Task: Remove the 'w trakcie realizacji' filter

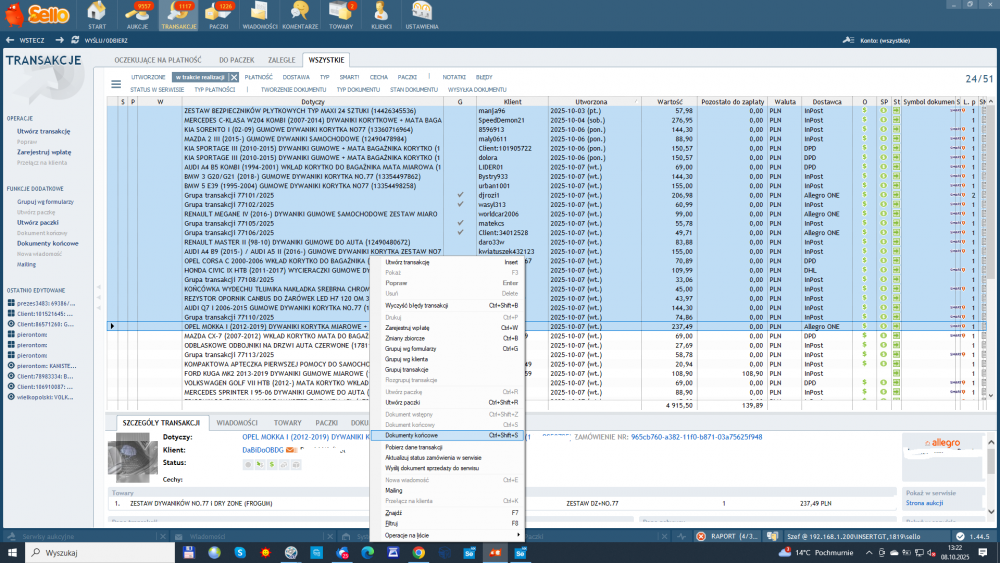Action: [x=234, y=77]
